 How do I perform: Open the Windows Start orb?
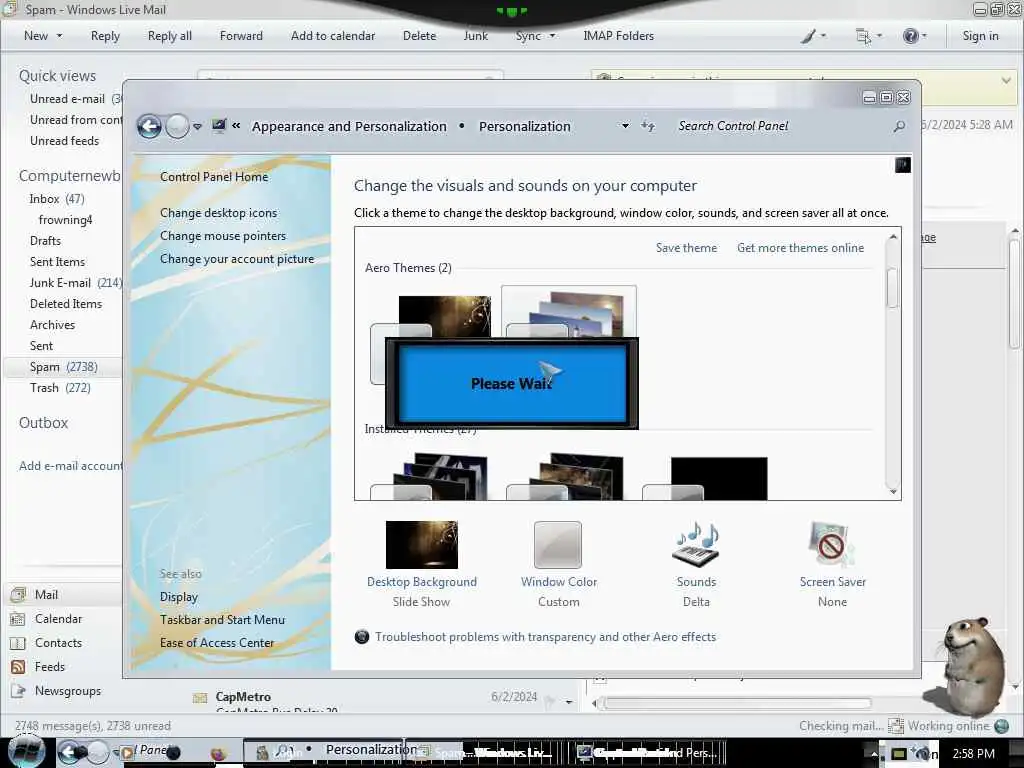(26, 752)
